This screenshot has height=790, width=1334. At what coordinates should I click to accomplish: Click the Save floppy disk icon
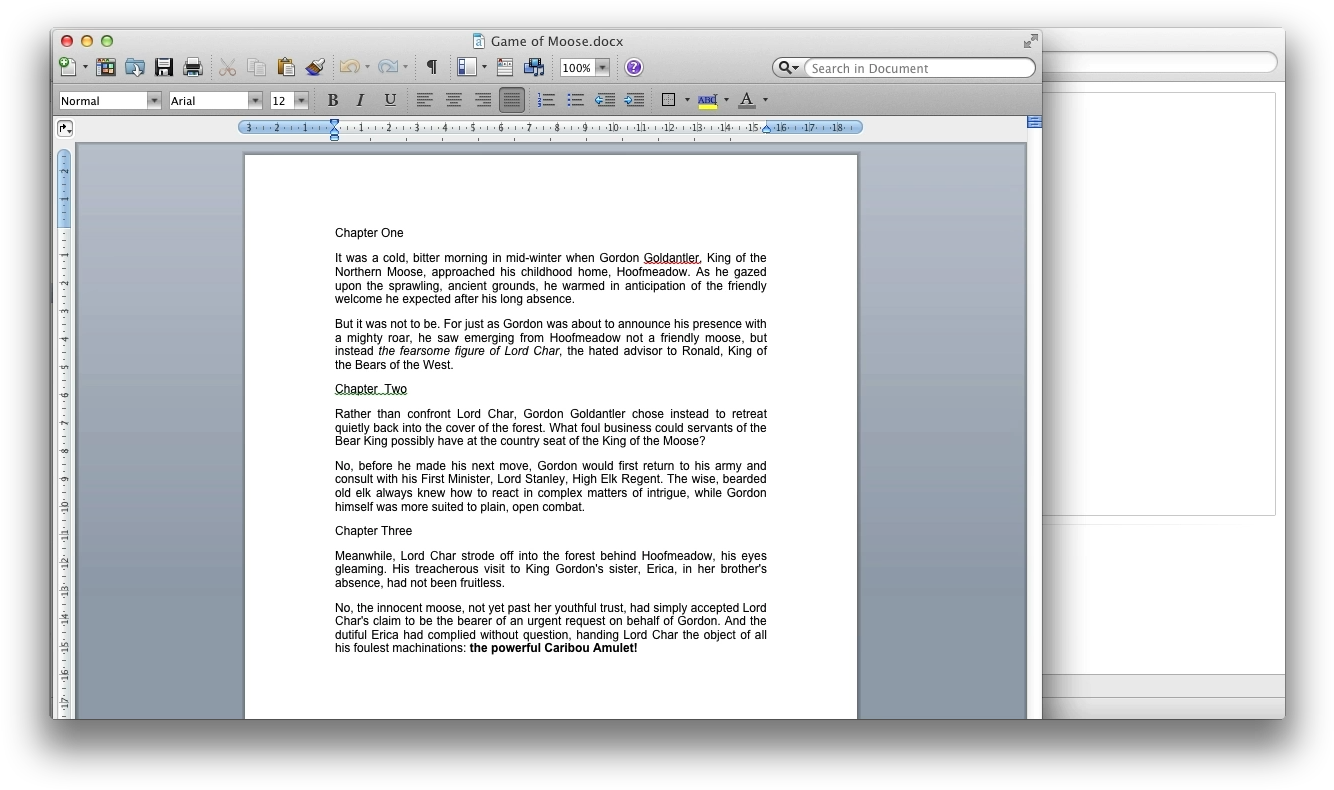(x=164, y=68)
